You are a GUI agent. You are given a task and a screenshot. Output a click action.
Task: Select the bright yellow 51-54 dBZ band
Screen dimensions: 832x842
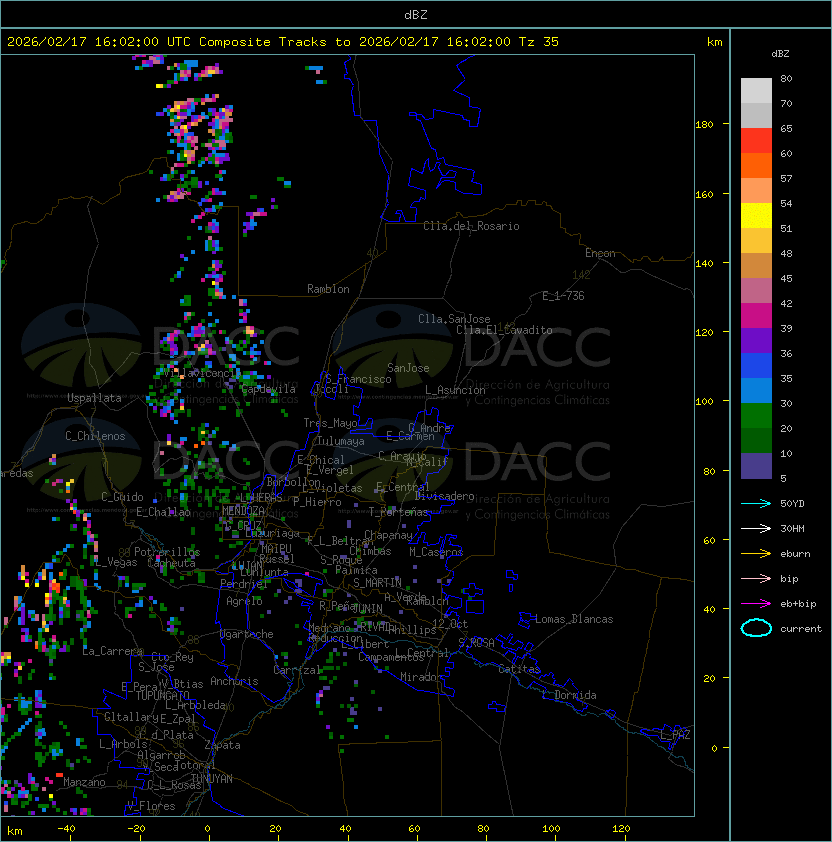756,216
